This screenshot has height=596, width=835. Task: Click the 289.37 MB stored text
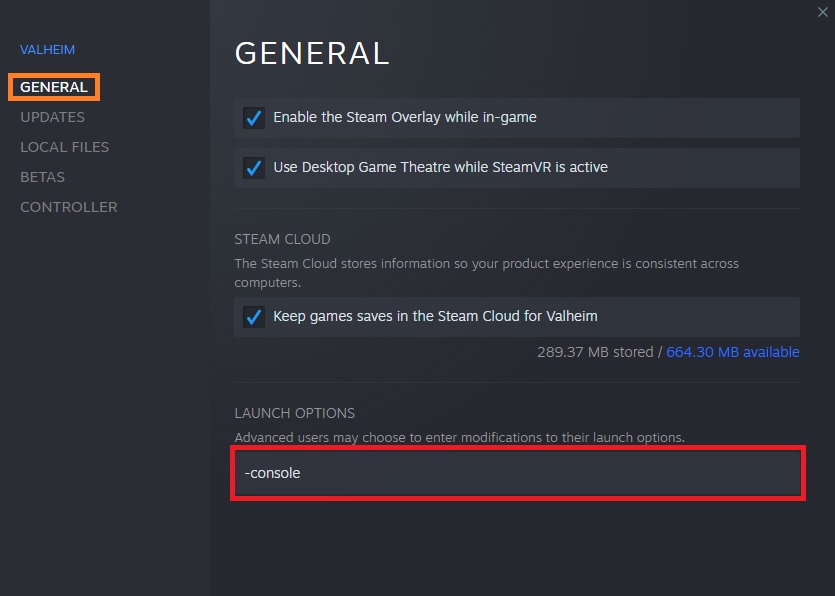coord(594,352)
